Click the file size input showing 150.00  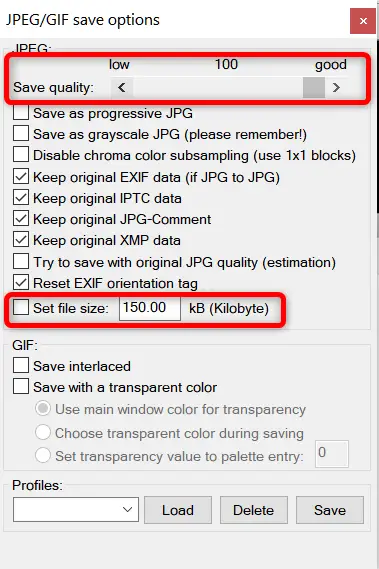coord(150,308)
